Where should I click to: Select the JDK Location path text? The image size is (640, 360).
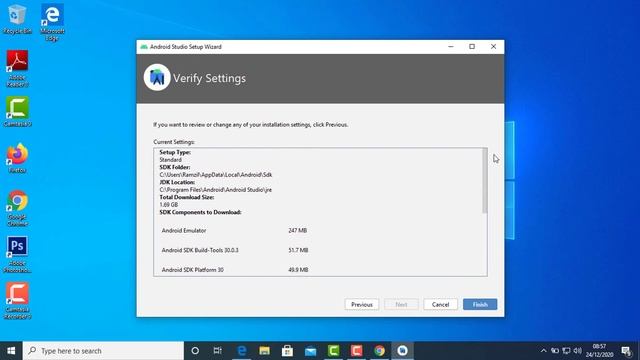(216, 190)
